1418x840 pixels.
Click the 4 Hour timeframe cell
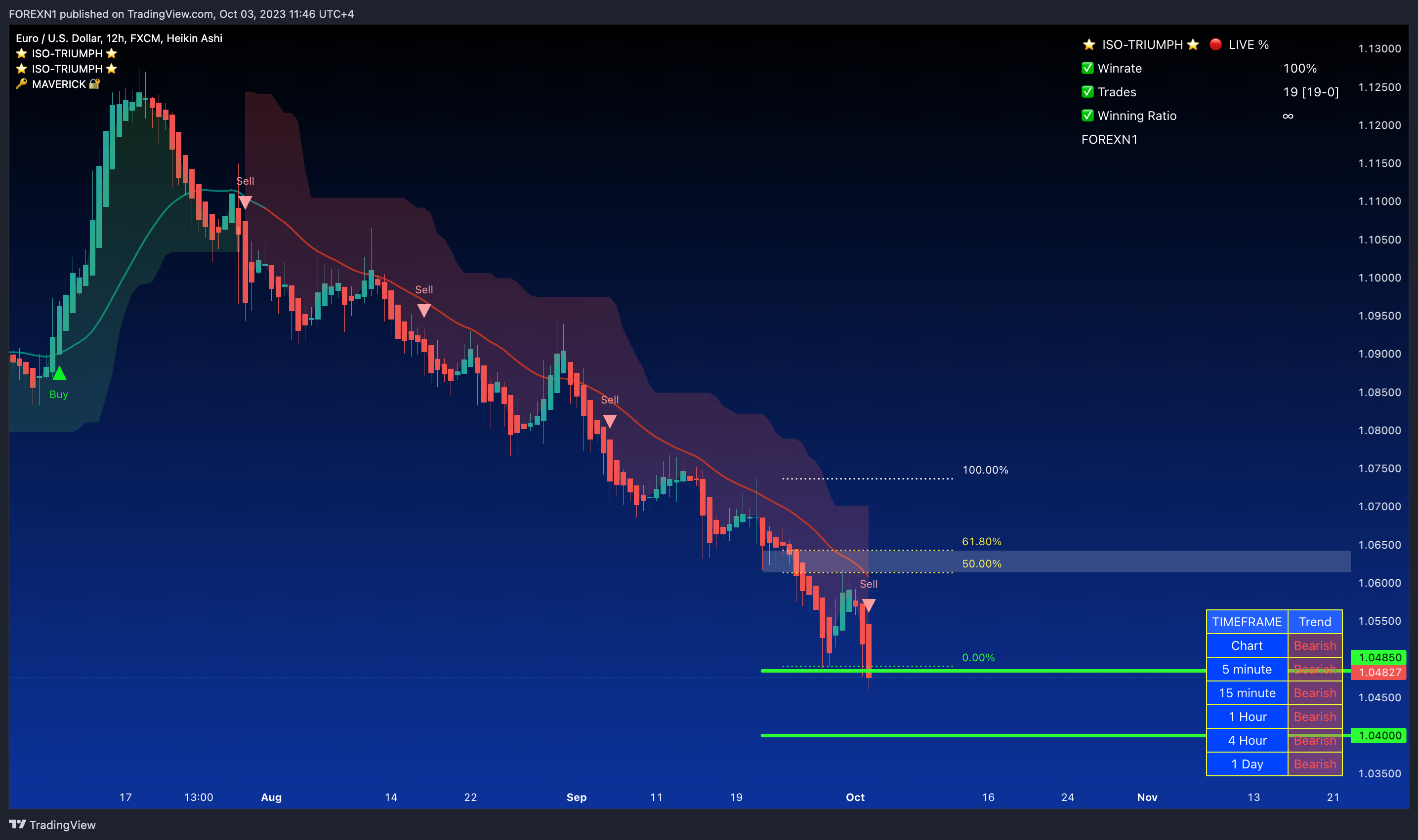1247,740
